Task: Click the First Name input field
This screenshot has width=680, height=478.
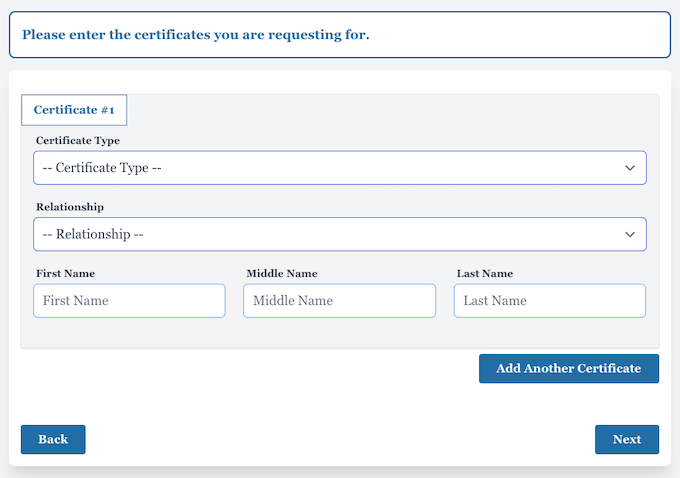Action: point(129,301)
